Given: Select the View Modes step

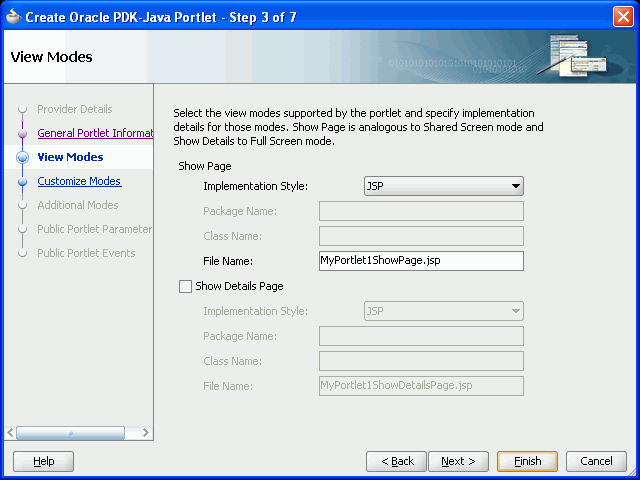Looking at the screenshot, I should tap(70, 157).
